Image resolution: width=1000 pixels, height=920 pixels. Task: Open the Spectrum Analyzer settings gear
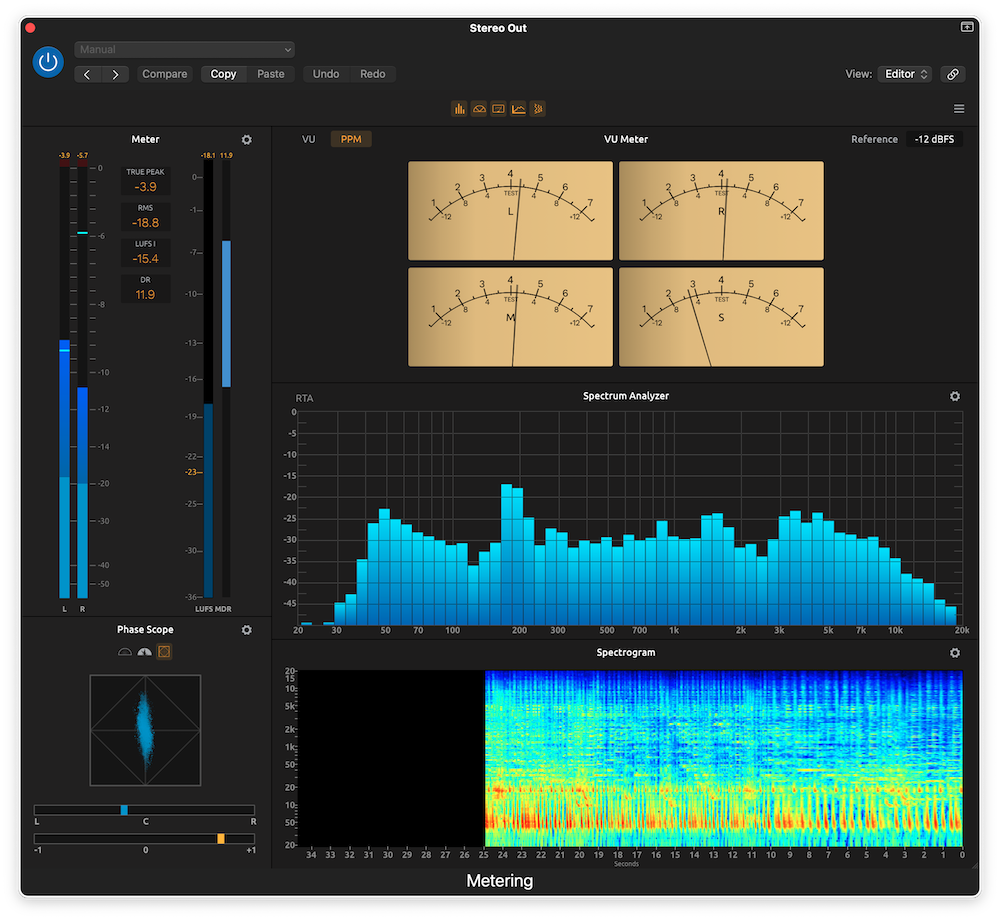955,396
